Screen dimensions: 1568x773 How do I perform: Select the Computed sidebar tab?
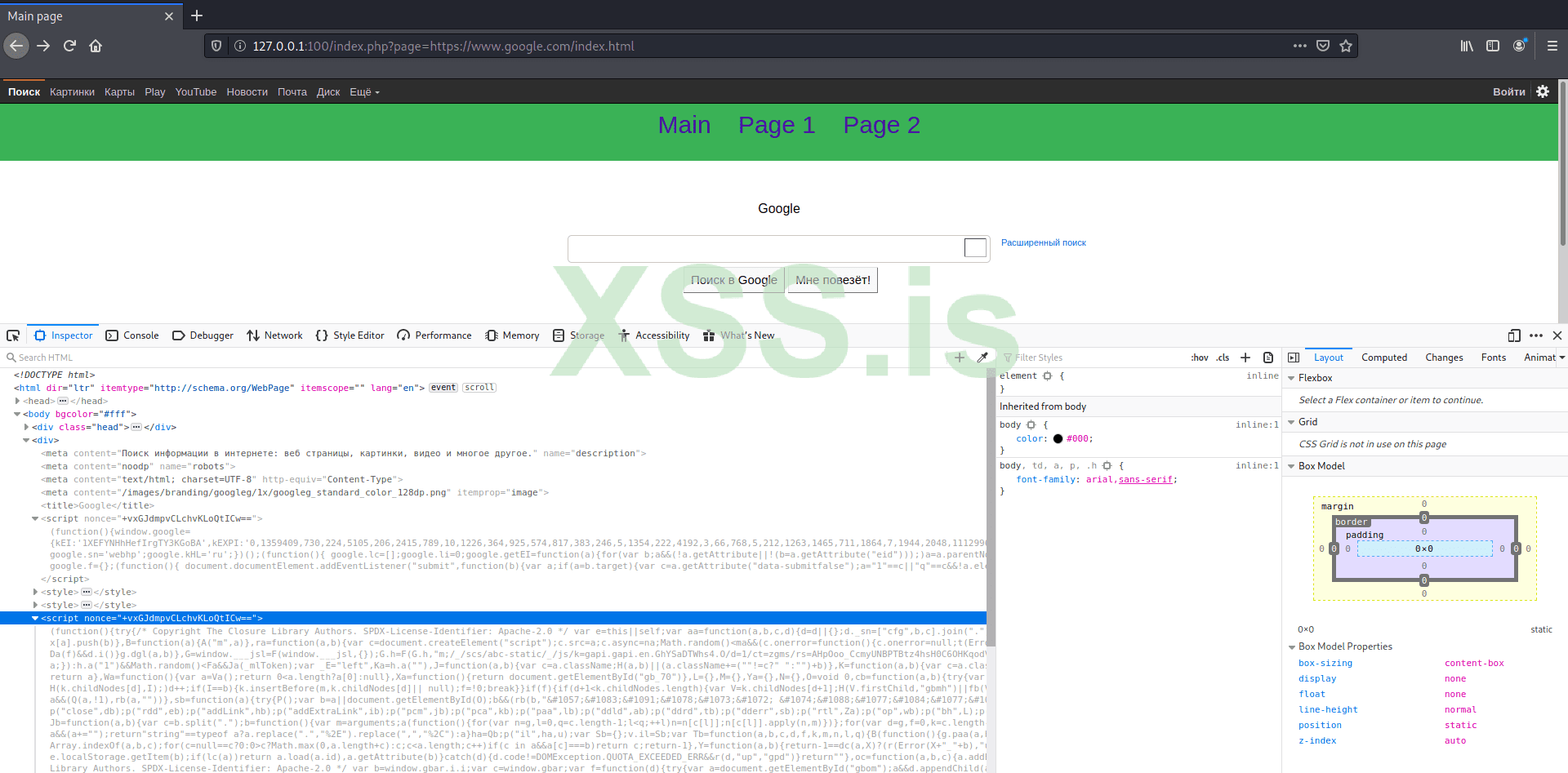tap(1384, 358)
